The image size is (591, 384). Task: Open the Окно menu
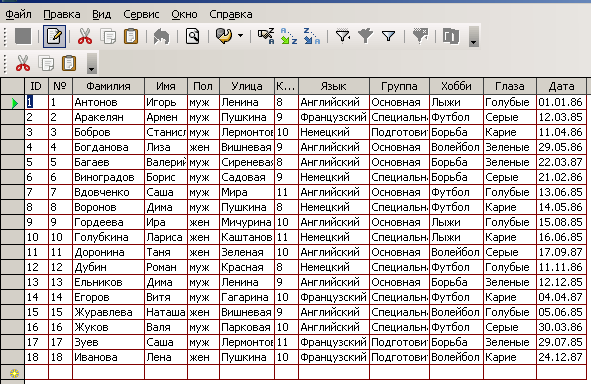coord(184,14)
